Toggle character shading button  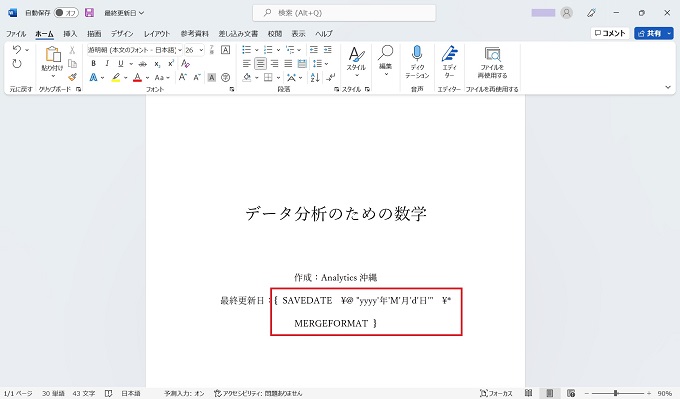(212, 78)
